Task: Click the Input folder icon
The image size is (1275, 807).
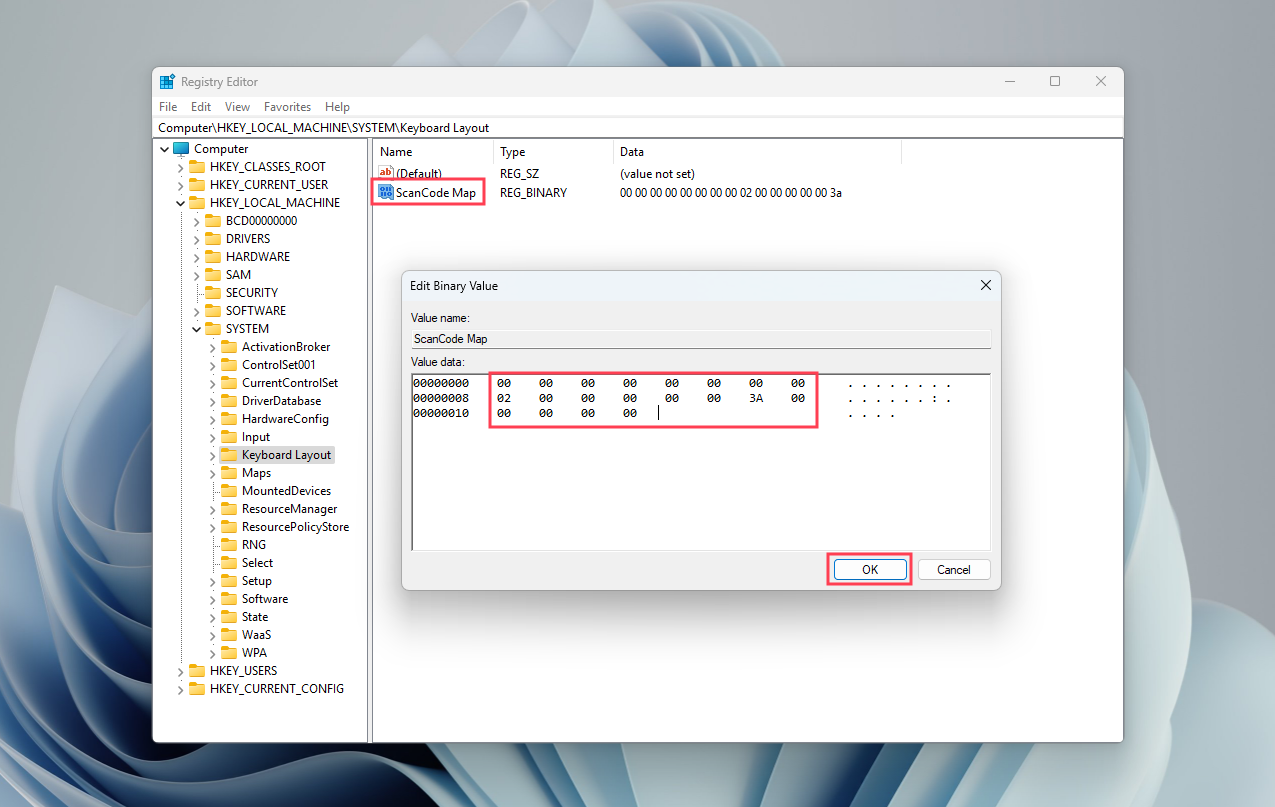Action: click(229, 437)
